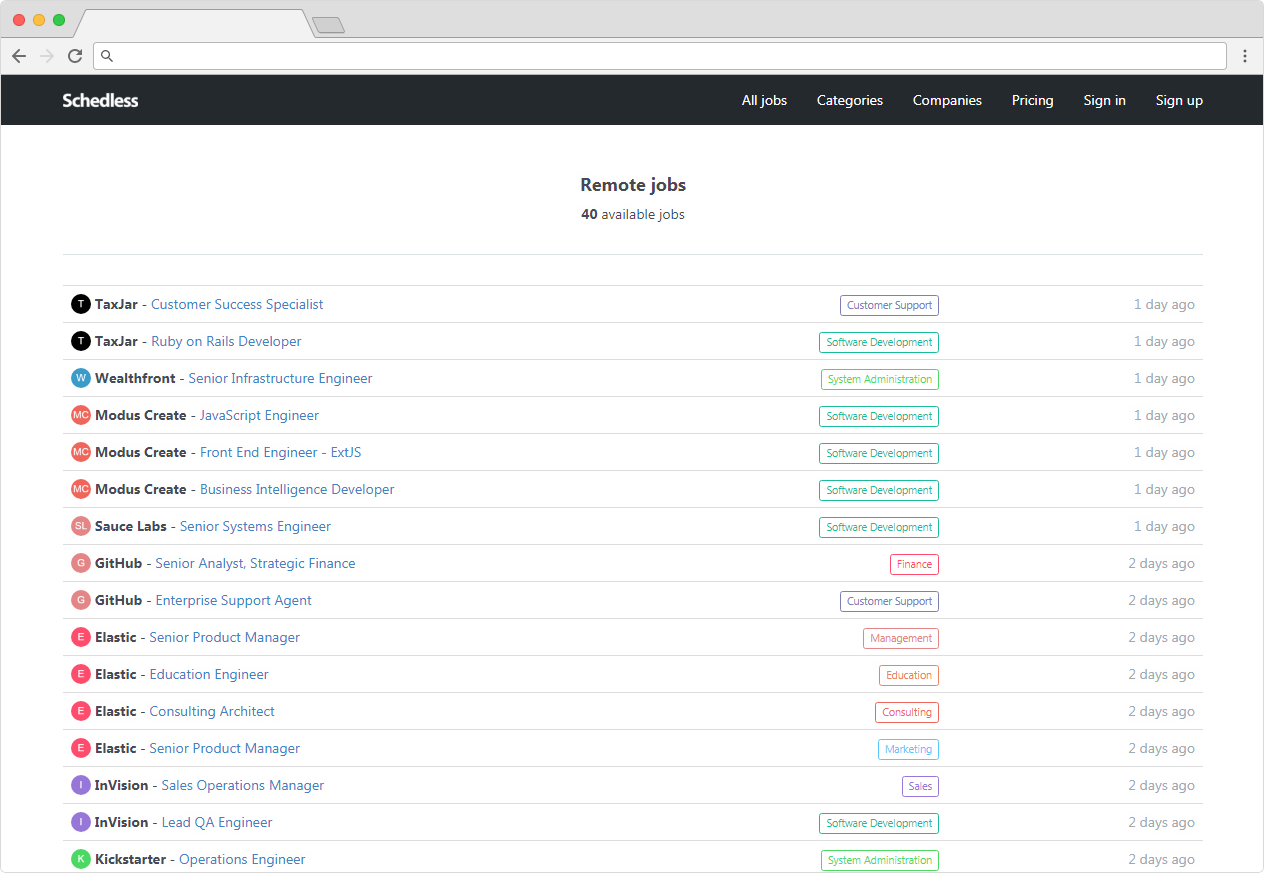Click the Kickstarter company name
The width and height of the screenshot is (1264, 873).
(130, 859)
